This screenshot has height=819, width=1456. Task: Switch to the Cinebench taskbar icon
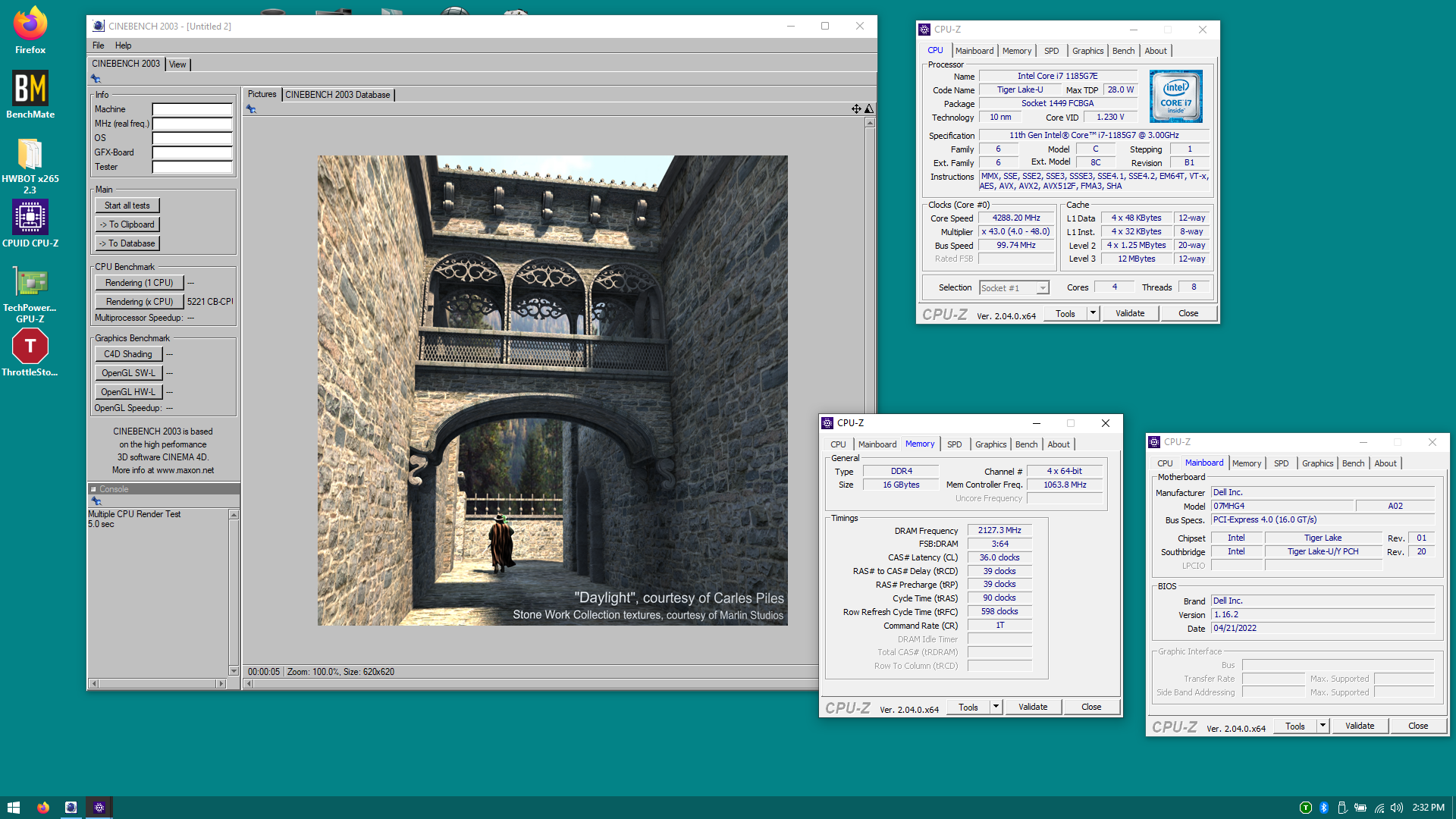click(x=71, y=808)
